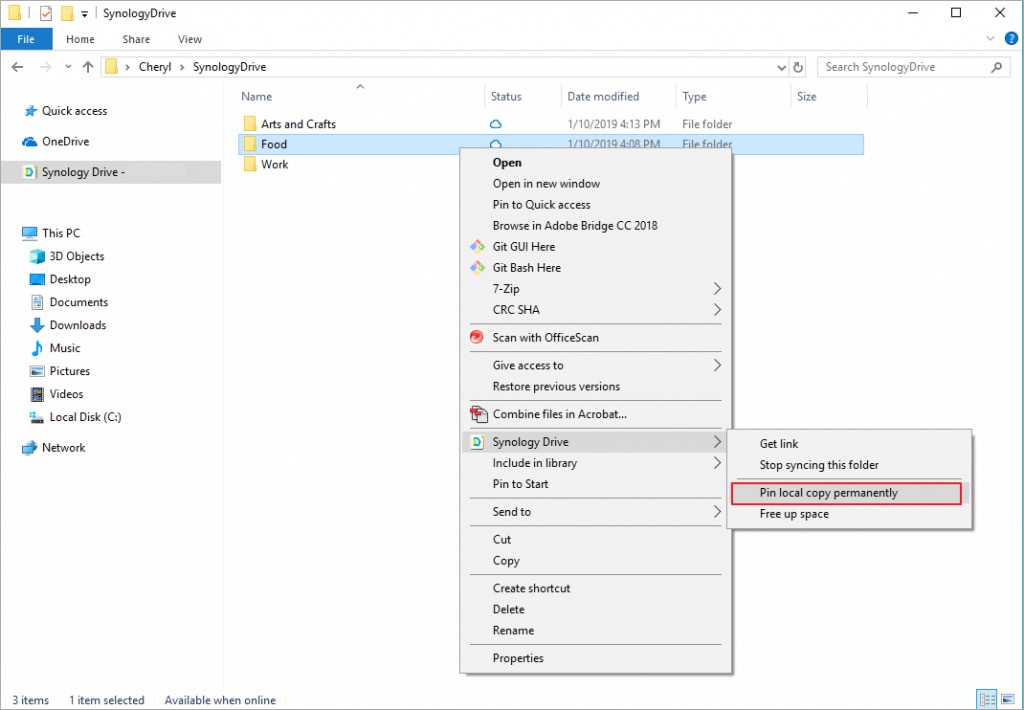Open Customize Quick Access Toolbar dropdown

(84, 14)
